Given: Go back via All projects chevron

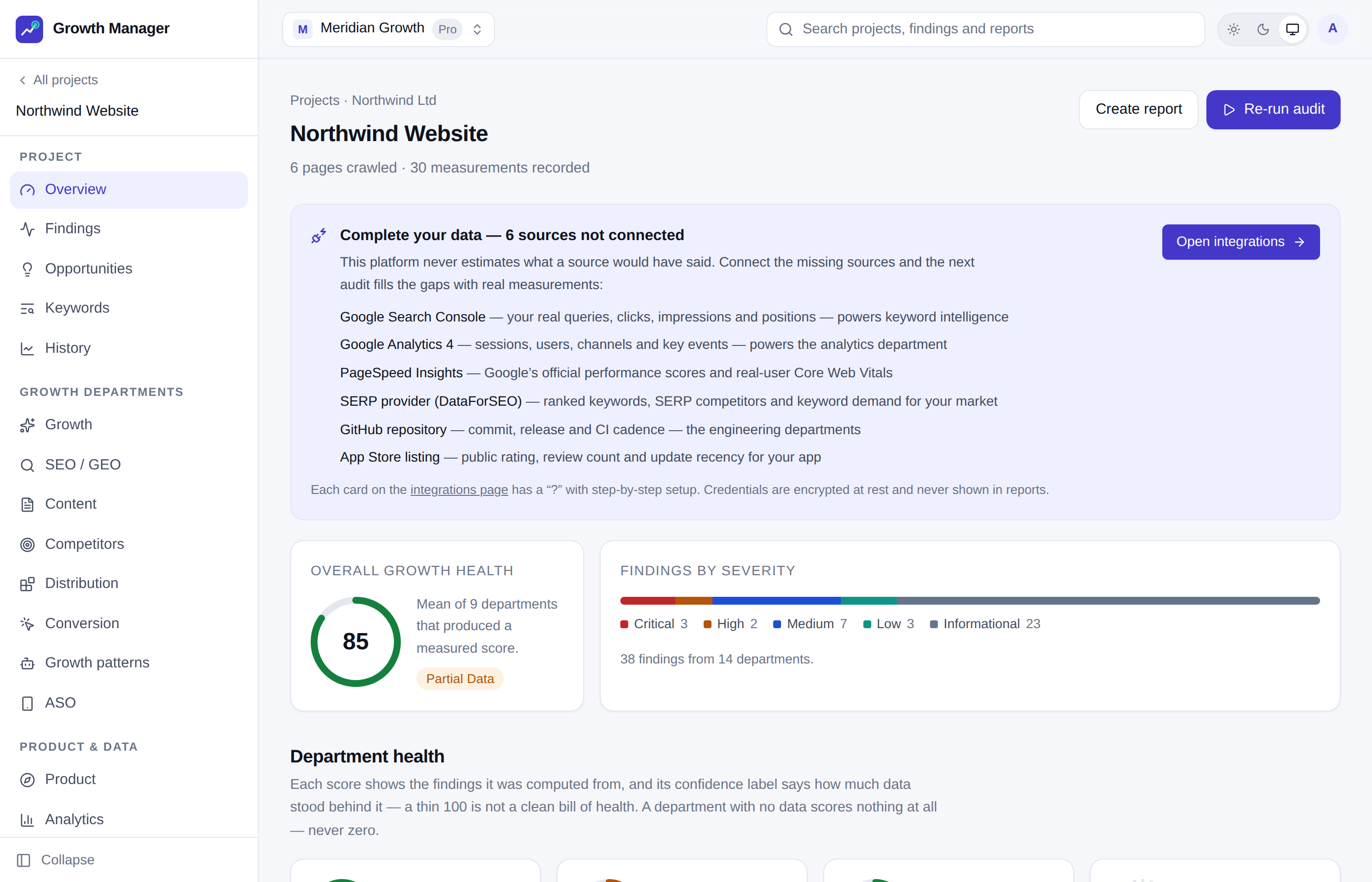Looking at the screenshot, I should pyautogui.click(x=23, y=80).
